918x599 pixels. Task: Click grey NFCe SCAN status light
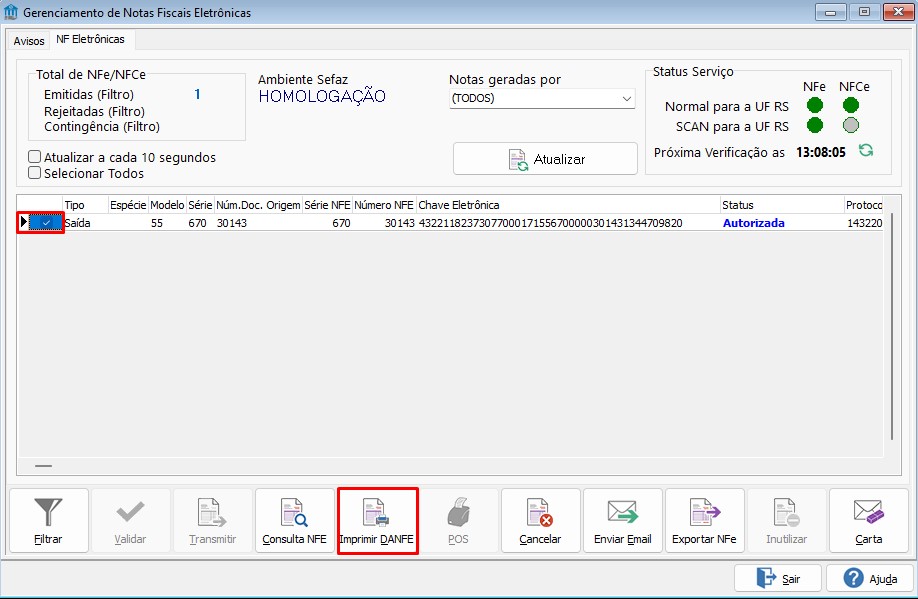coord(851,125)
